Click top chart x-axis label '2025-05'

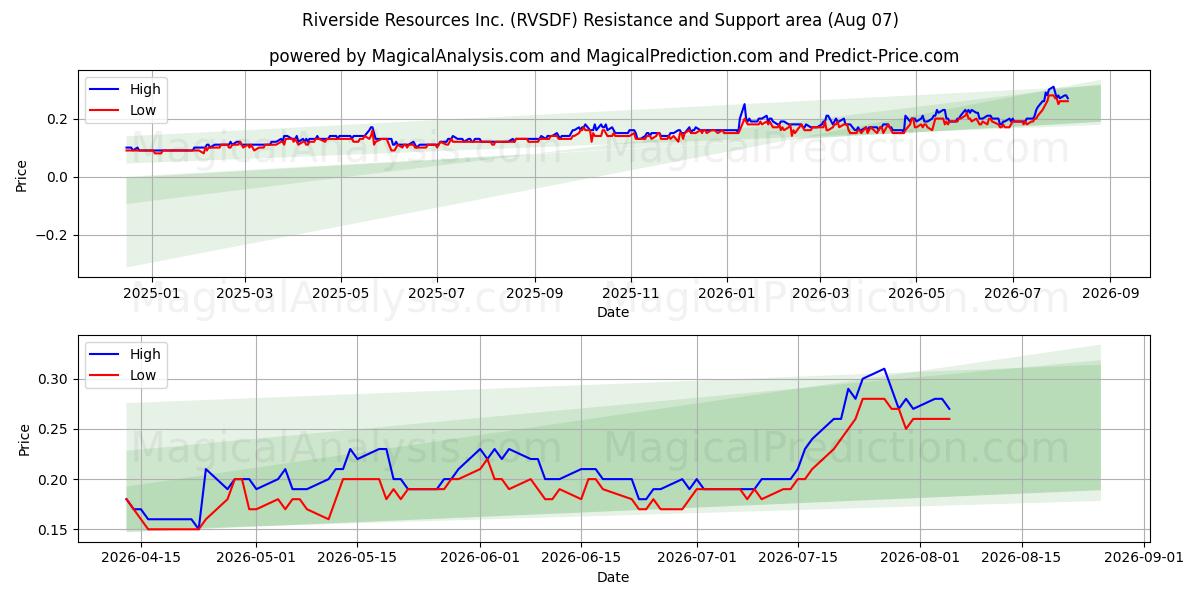[x=341, y=293]
